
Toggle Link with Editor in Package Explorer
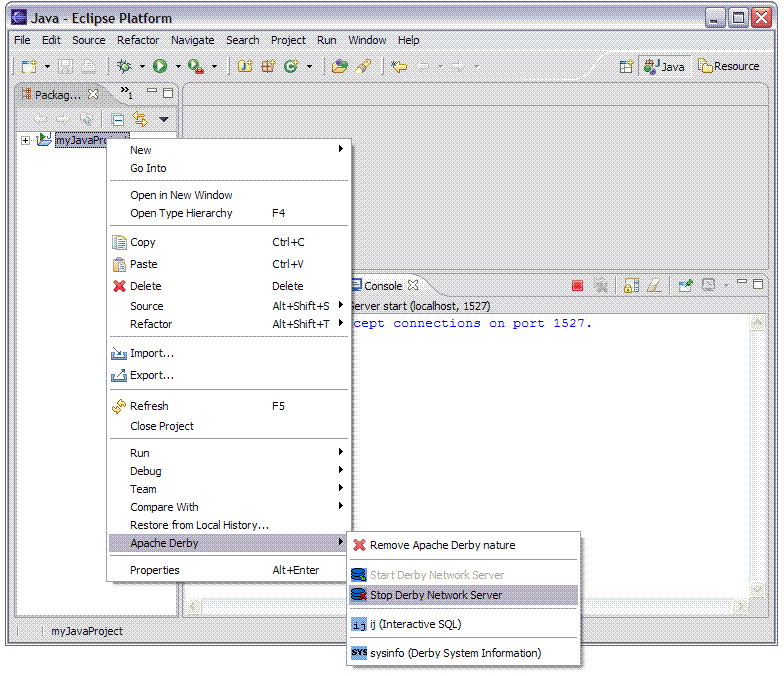click(x=140, y=119)
